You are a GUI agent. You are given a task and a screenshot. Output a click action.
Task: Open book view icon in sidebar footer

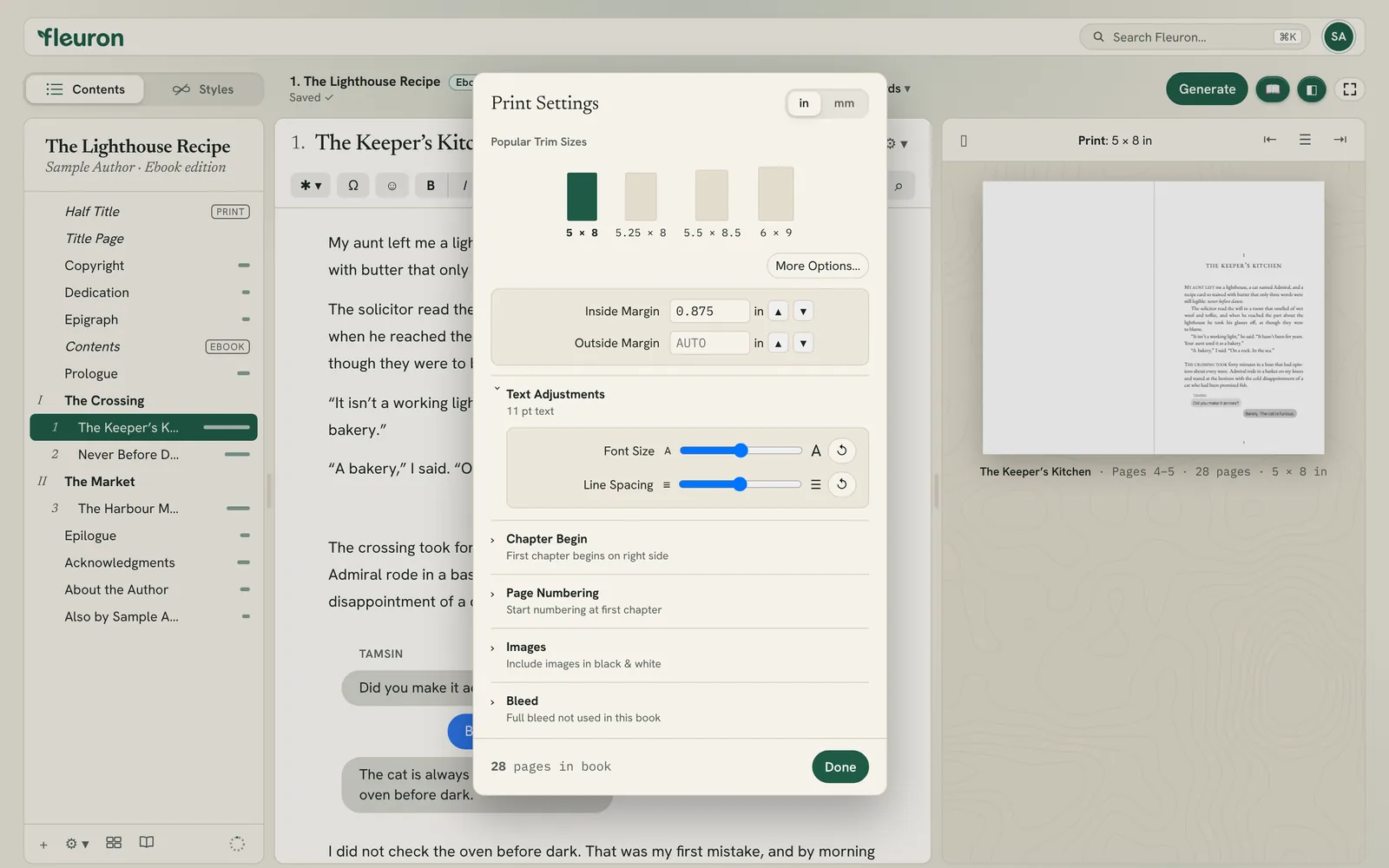[147, 843]
